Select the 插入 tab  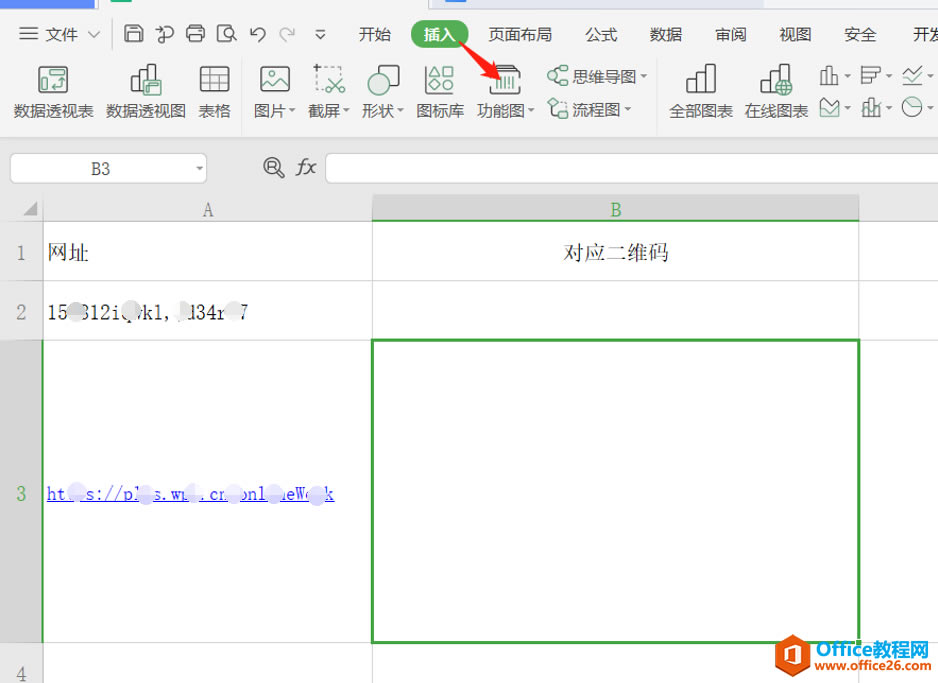(x=440, y=35)
